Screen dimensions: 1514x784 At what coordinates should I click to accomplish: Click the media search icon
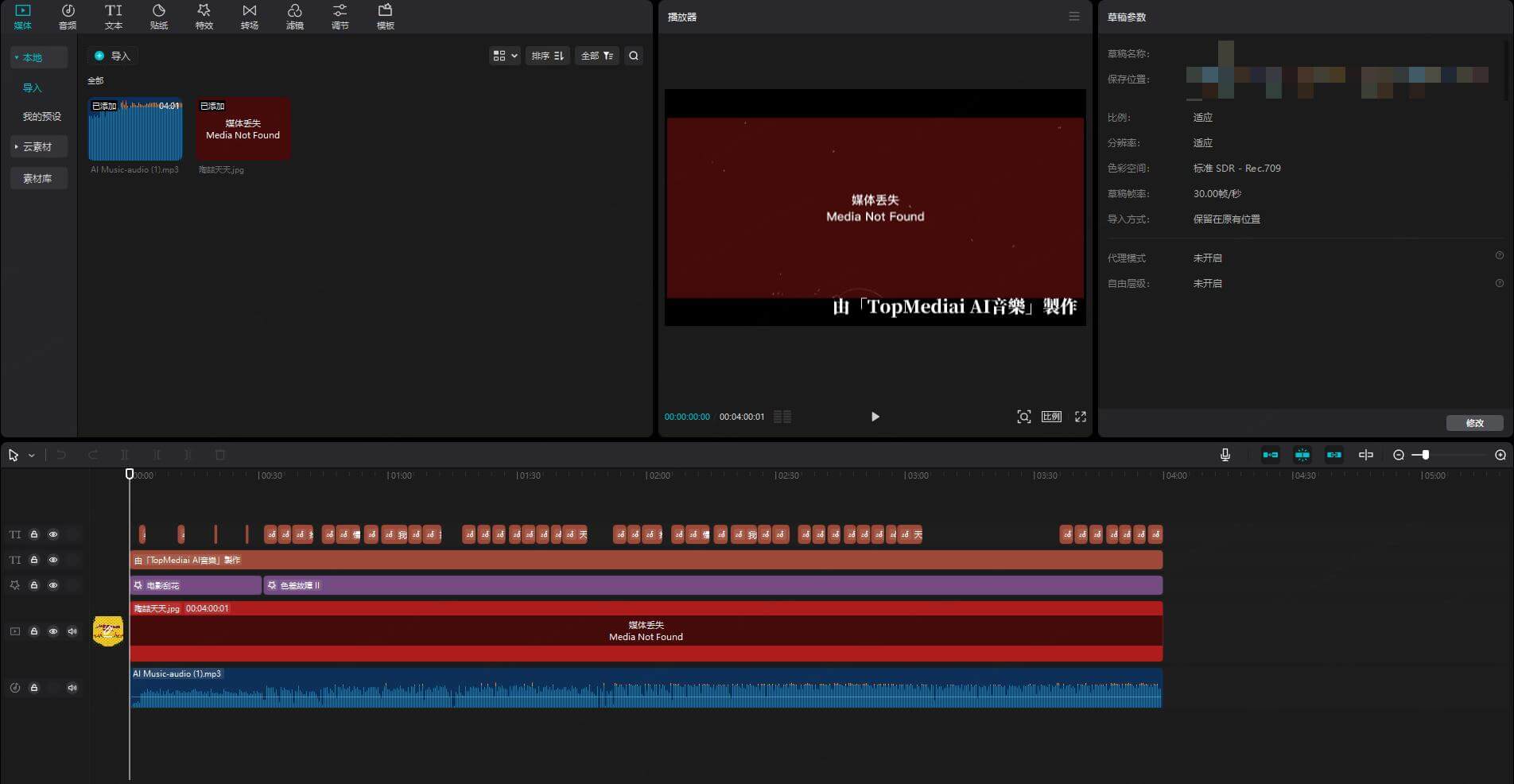pos(634,56)
